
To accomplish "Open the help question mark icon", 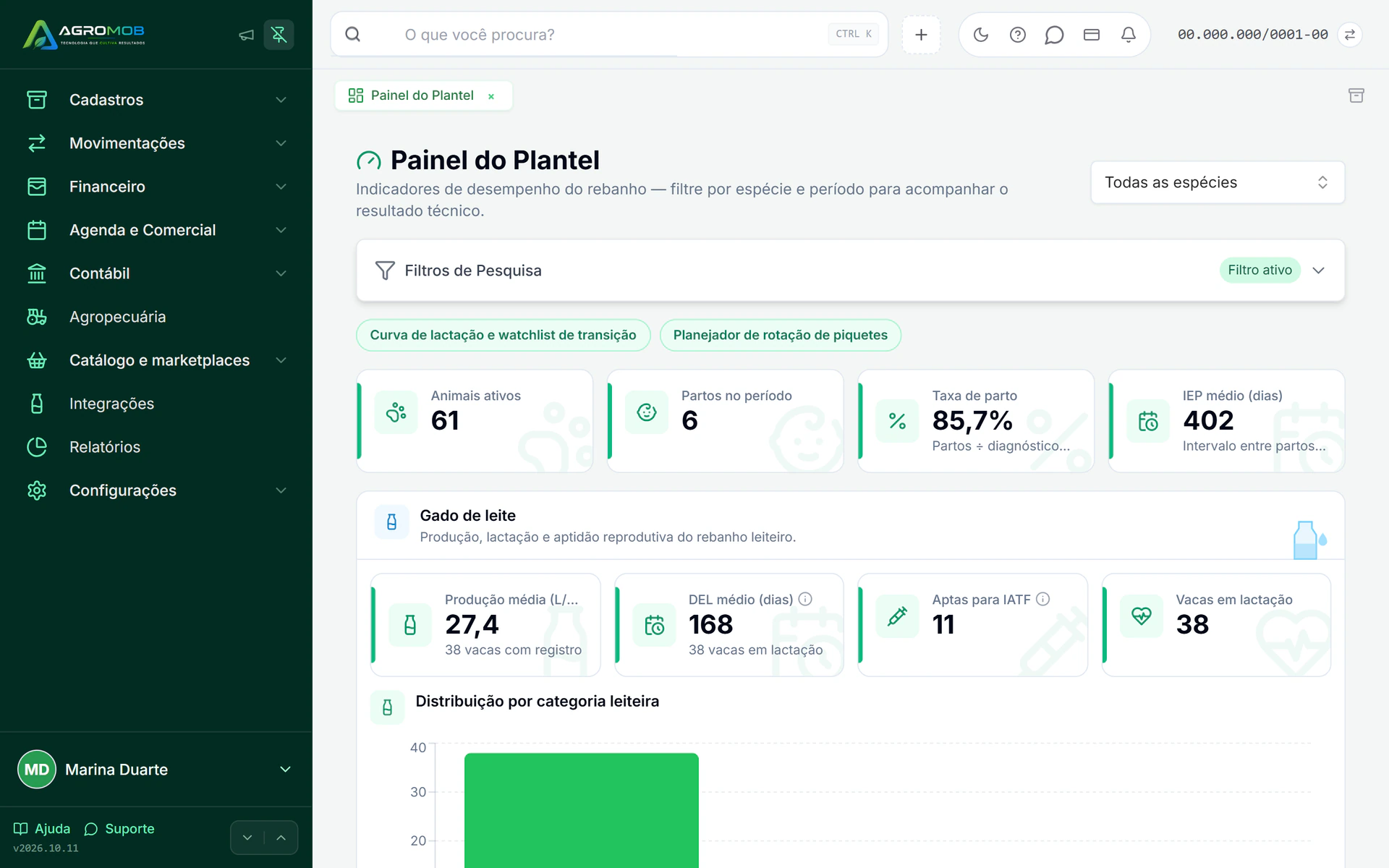I will 1018,35.
